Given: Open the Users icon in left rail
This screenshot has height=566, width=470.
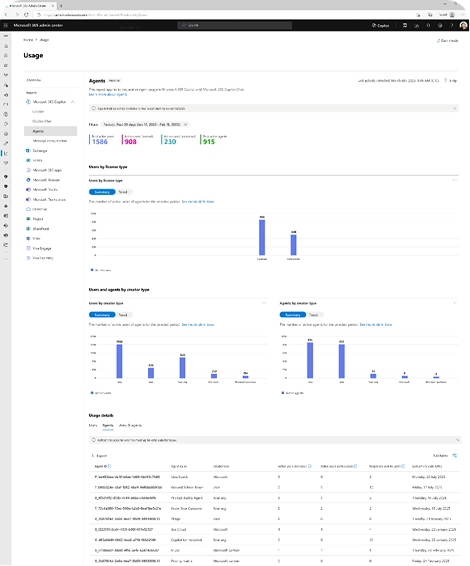Looking at the screenshot, I should pos(5,56).
